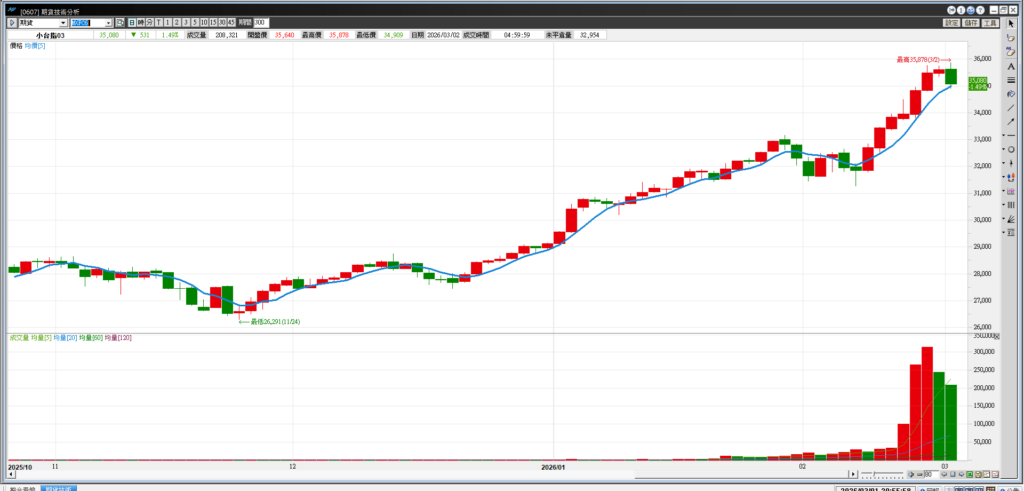Toggle the daily (日) chart period
Viewport: 1024px width, 491px height.
(130, 22)
